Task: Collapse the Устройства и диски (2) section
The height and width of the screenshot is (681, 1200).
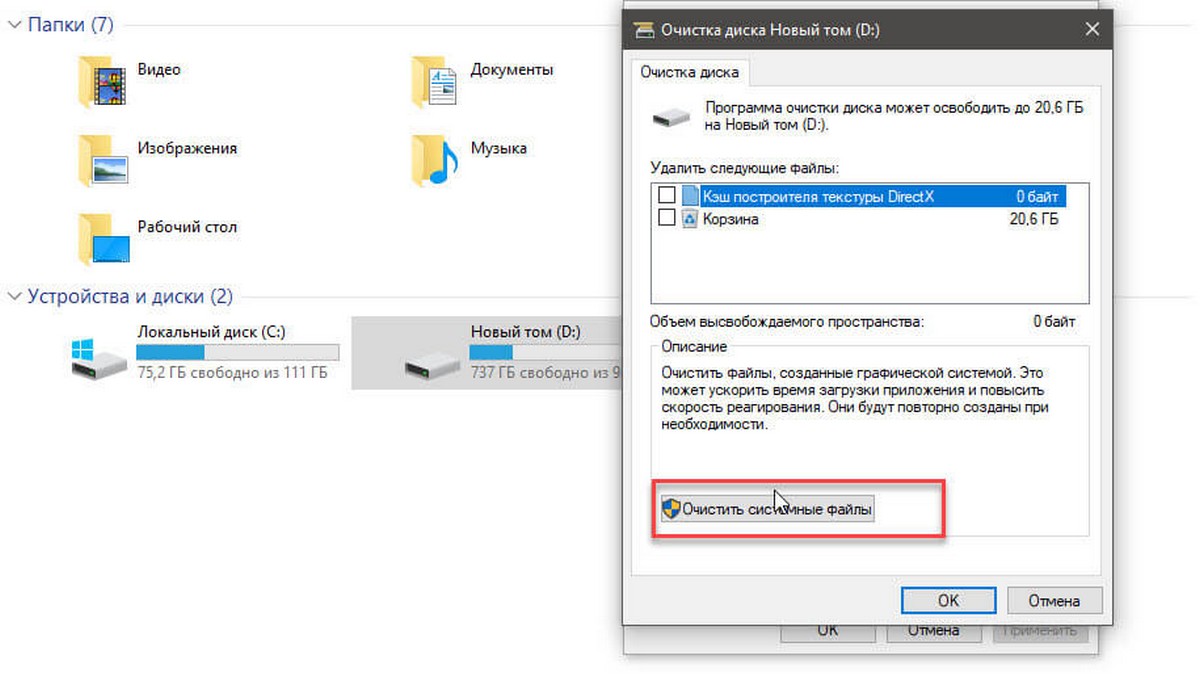Action: click(14, 297)
